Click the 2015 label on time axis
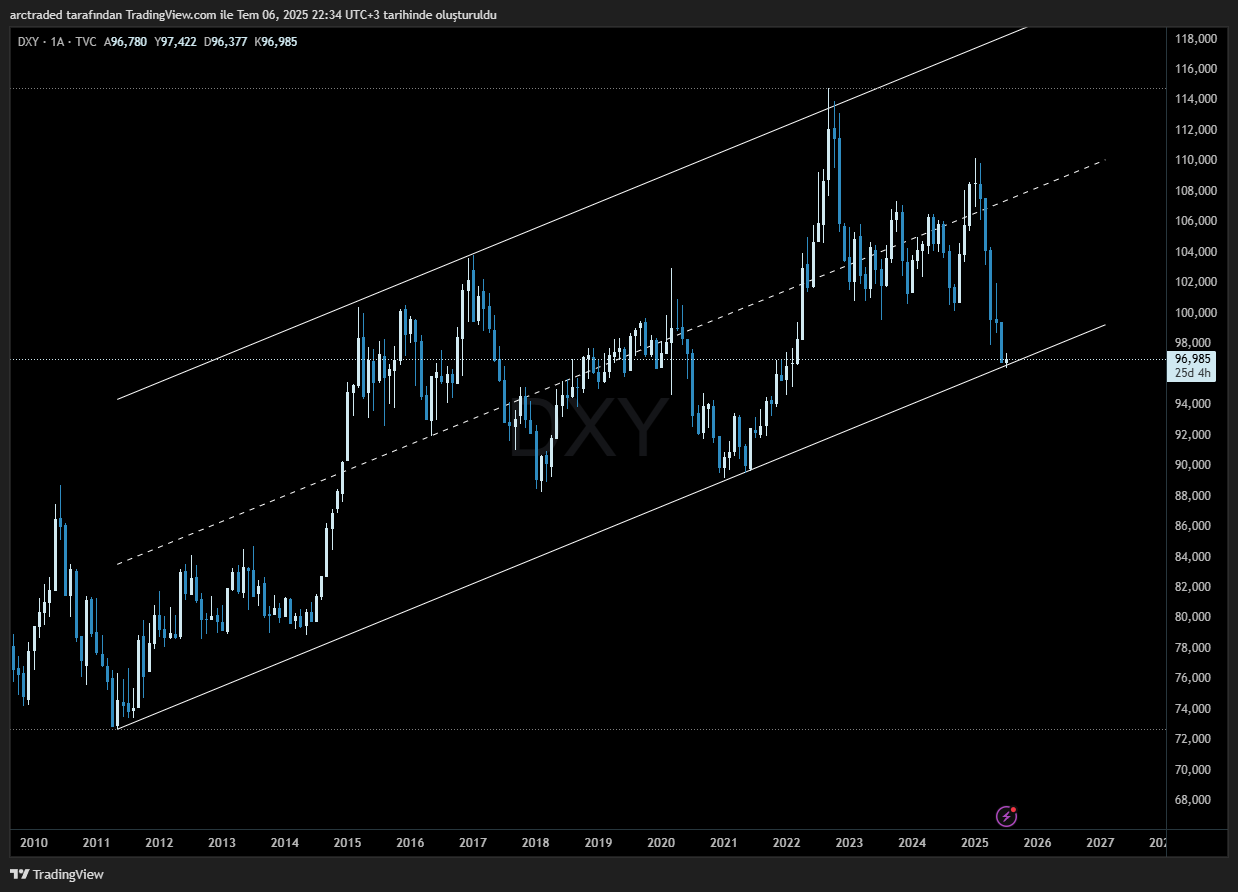The width and height of the screenshot is (1238, 892). 347,843
